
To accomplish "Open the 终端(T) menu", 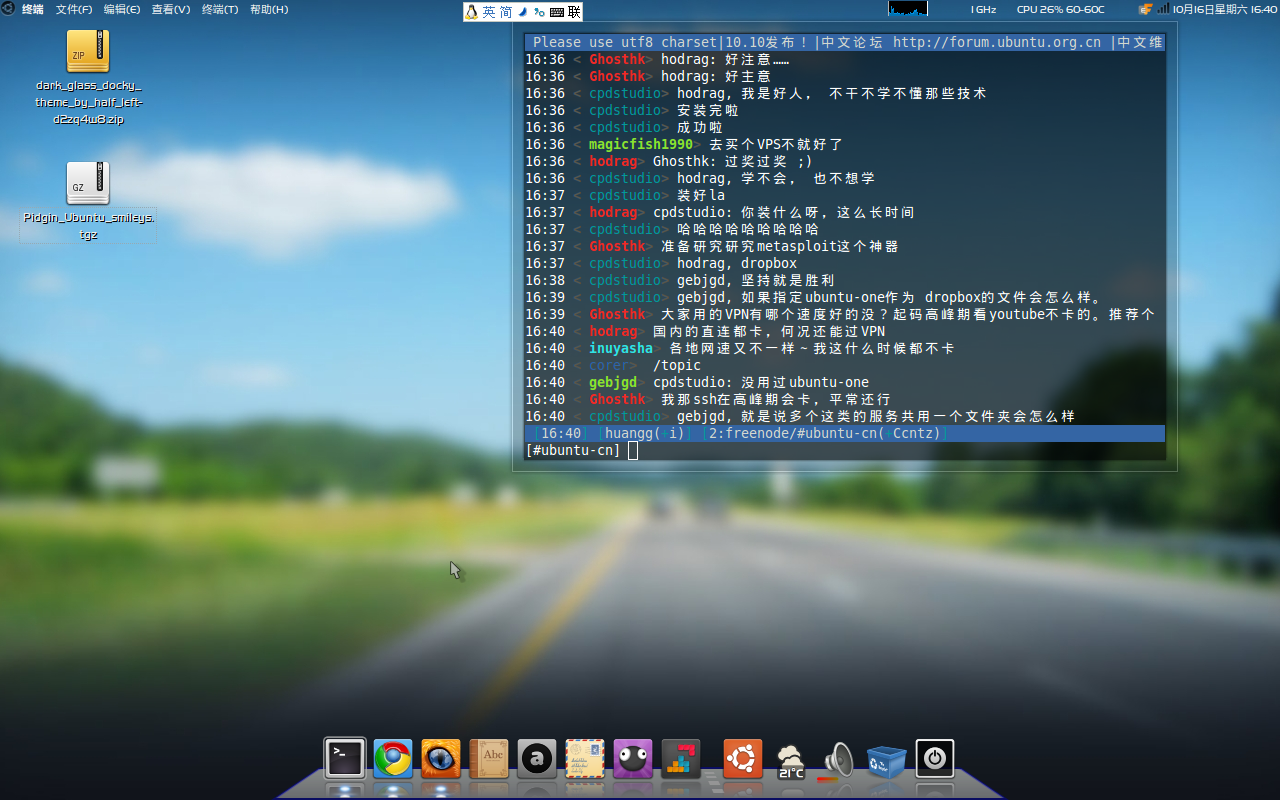I will point(220,9).
